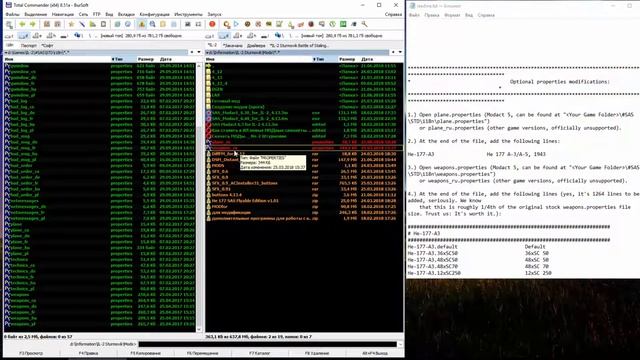Click the clipboard toolbar icon
The height and width of the screenshot is (360, 640).
103,24
